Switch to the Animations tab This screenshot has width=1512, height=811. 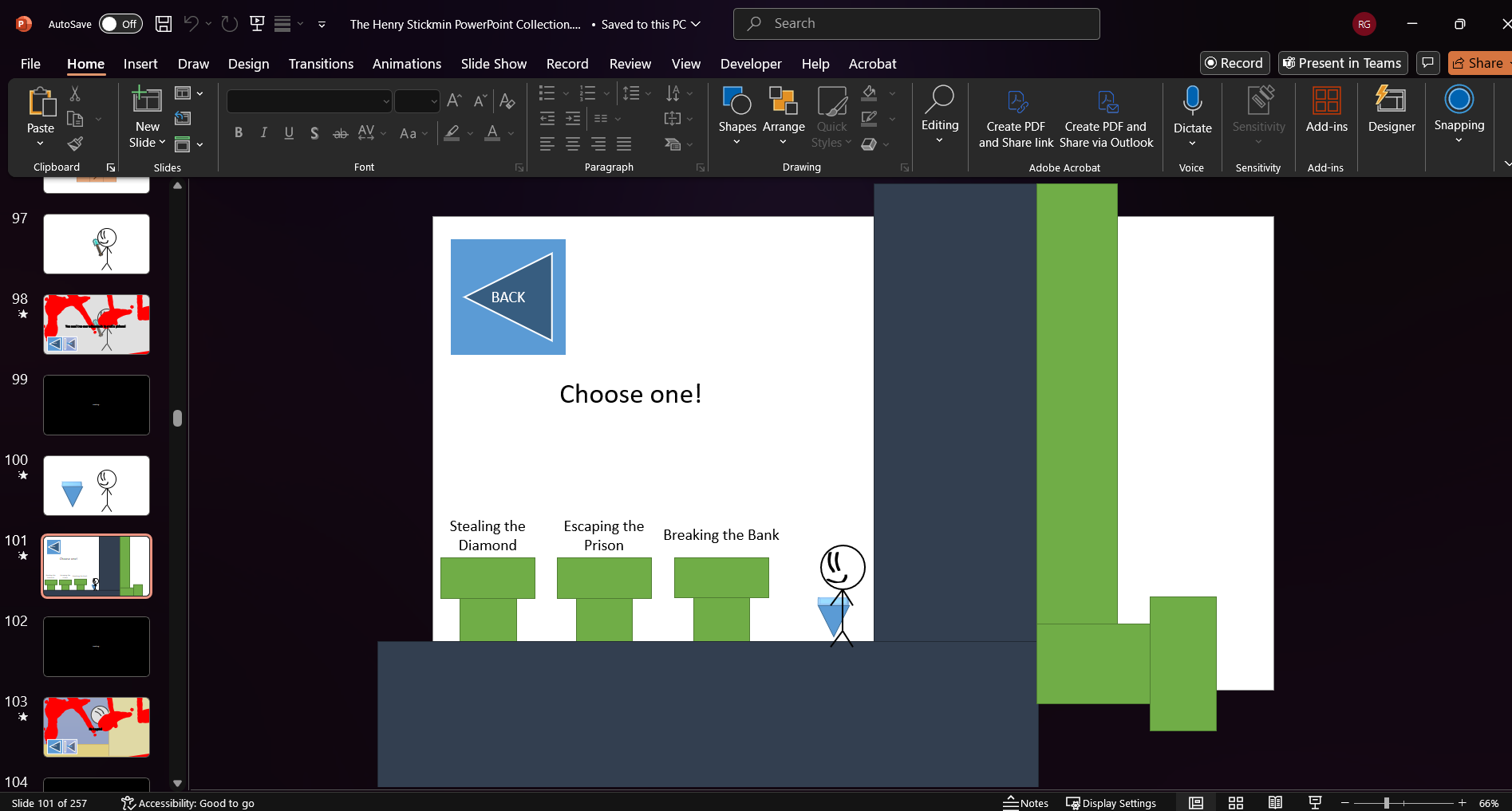click(x=407, y=64)
